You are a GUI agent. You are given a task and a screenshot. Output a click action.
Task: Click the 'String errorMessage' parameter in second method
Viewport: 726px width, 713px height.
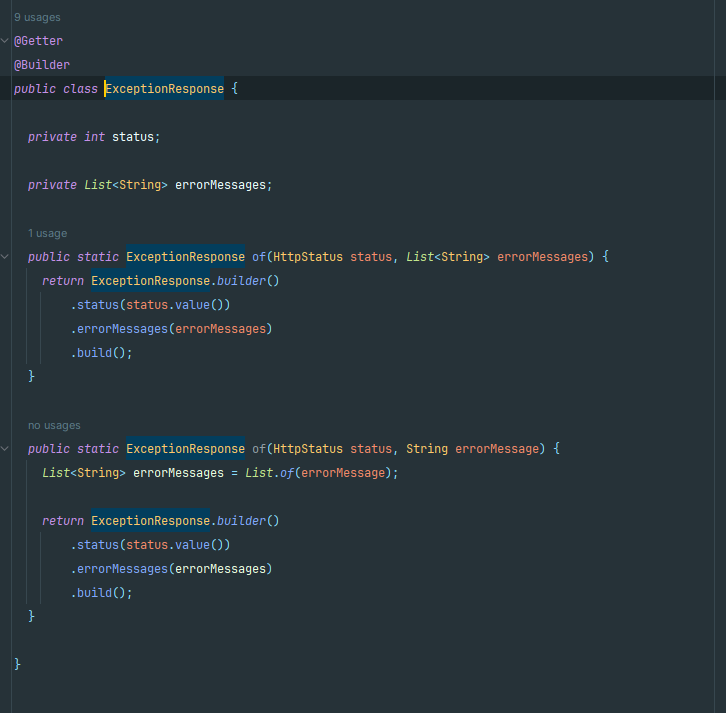point(473,449)
